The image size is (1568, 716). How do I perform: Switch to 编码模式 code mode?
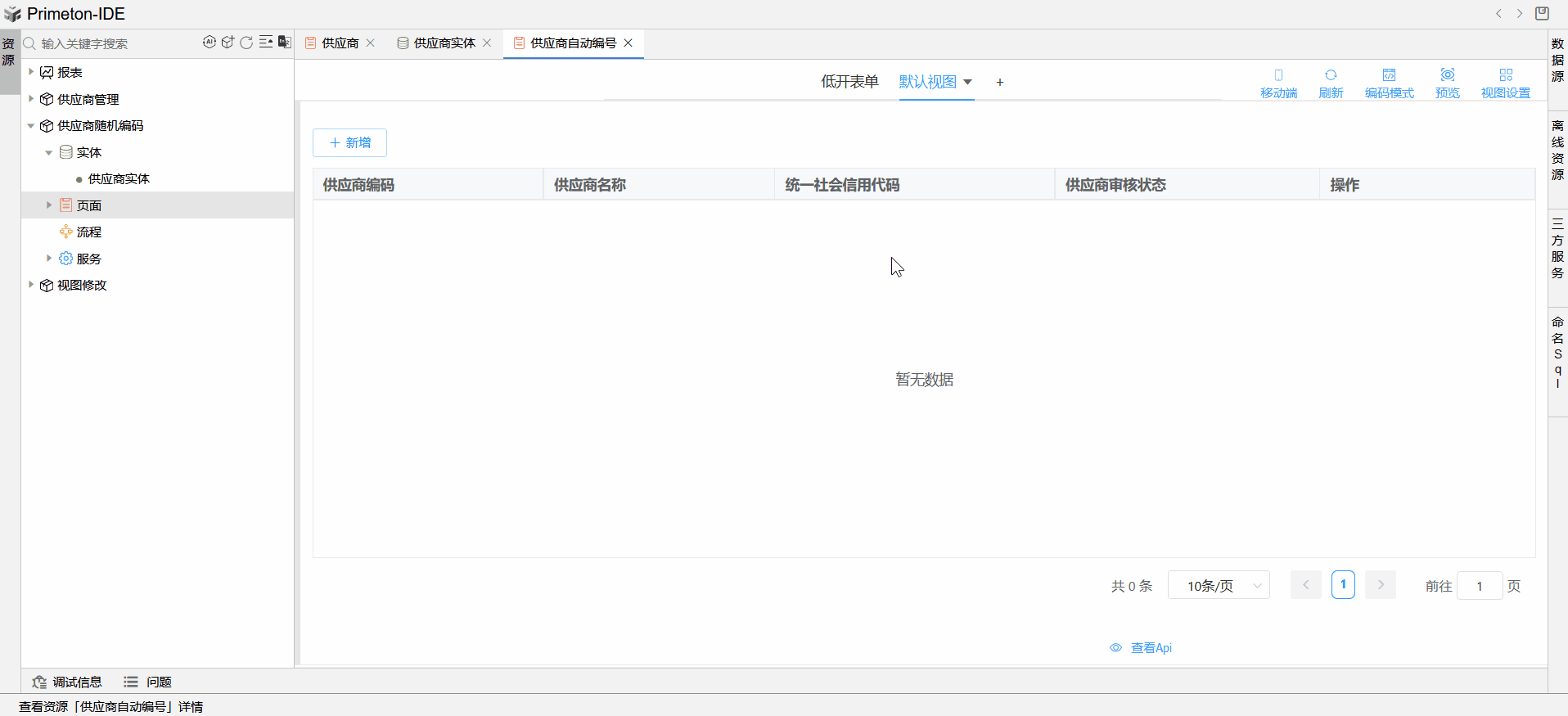tap(1389, 83)
